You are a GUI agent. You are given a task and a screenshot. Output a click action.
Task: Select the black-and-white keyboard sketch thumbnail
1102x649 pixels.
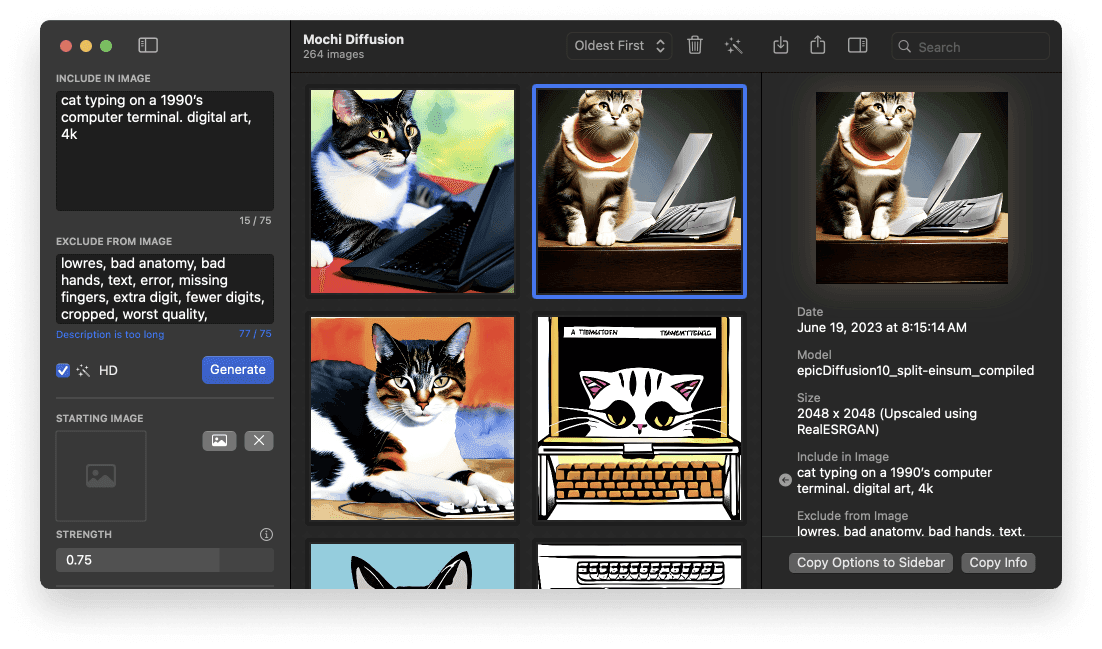click(x=640, y=566)
